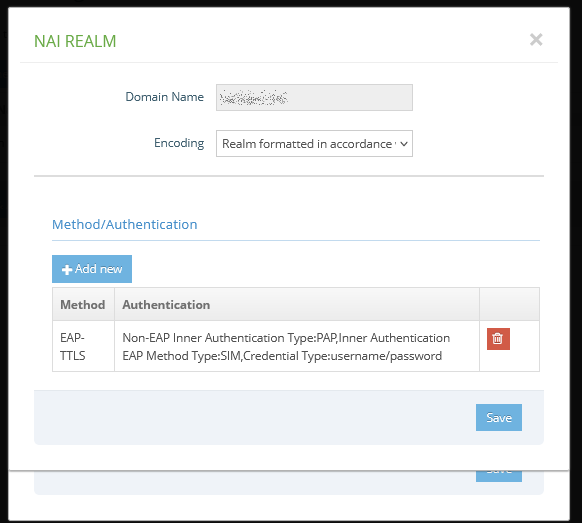Click the NAI REALM title

click(x=75, y=41)
